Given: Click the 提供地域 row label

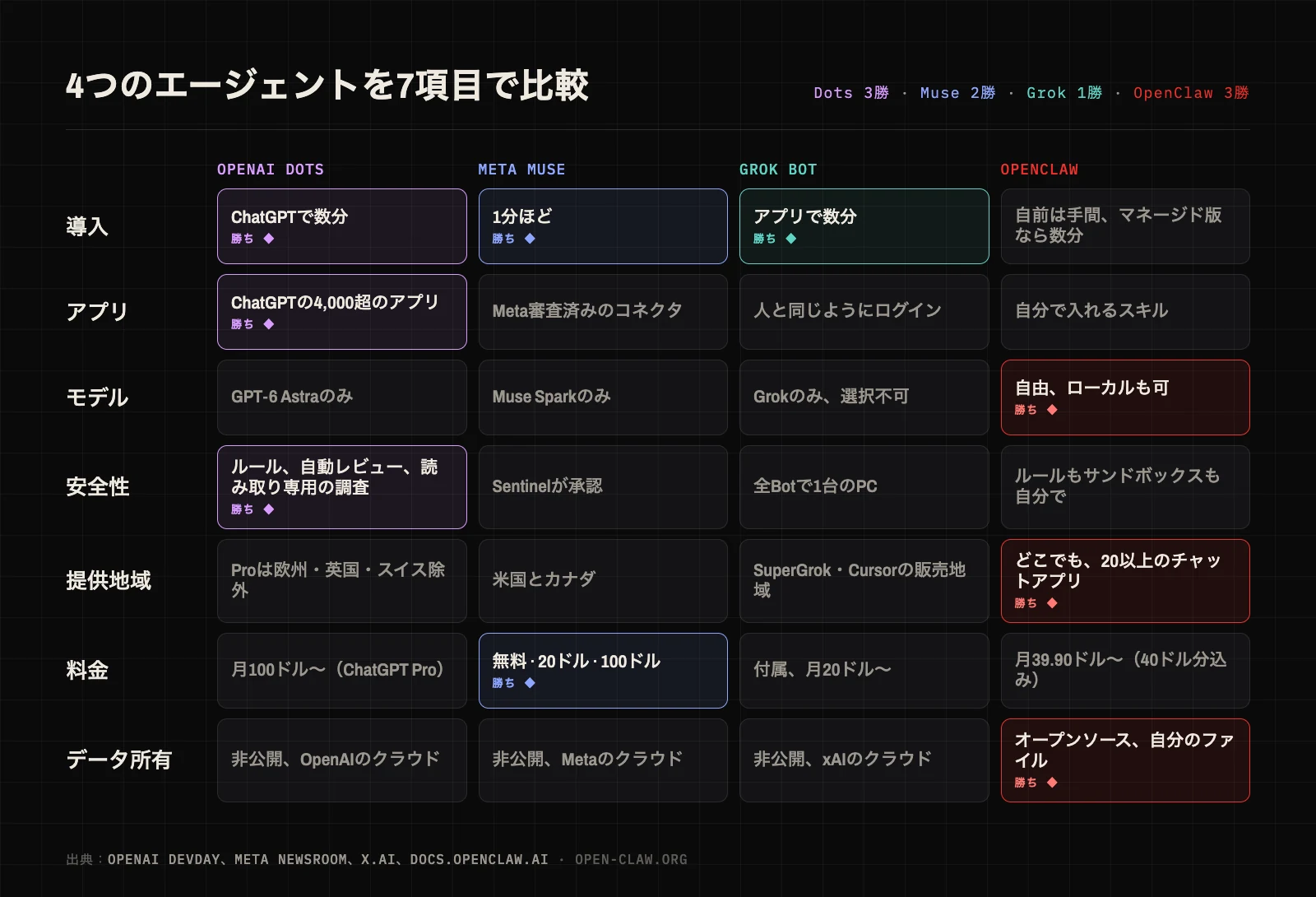Looking at the screenshot, I should click(x=109, y=581).
